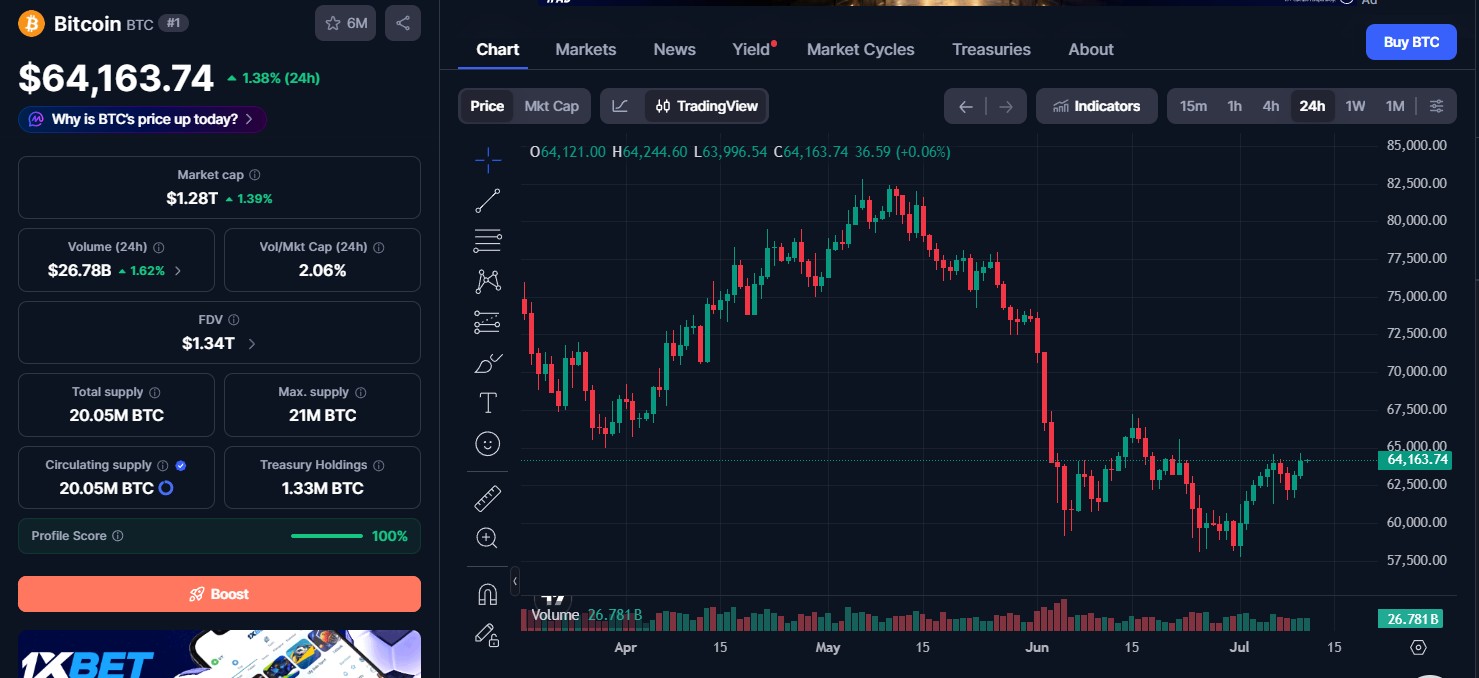Set chart interval to 4h

(x=1271, y=106)
